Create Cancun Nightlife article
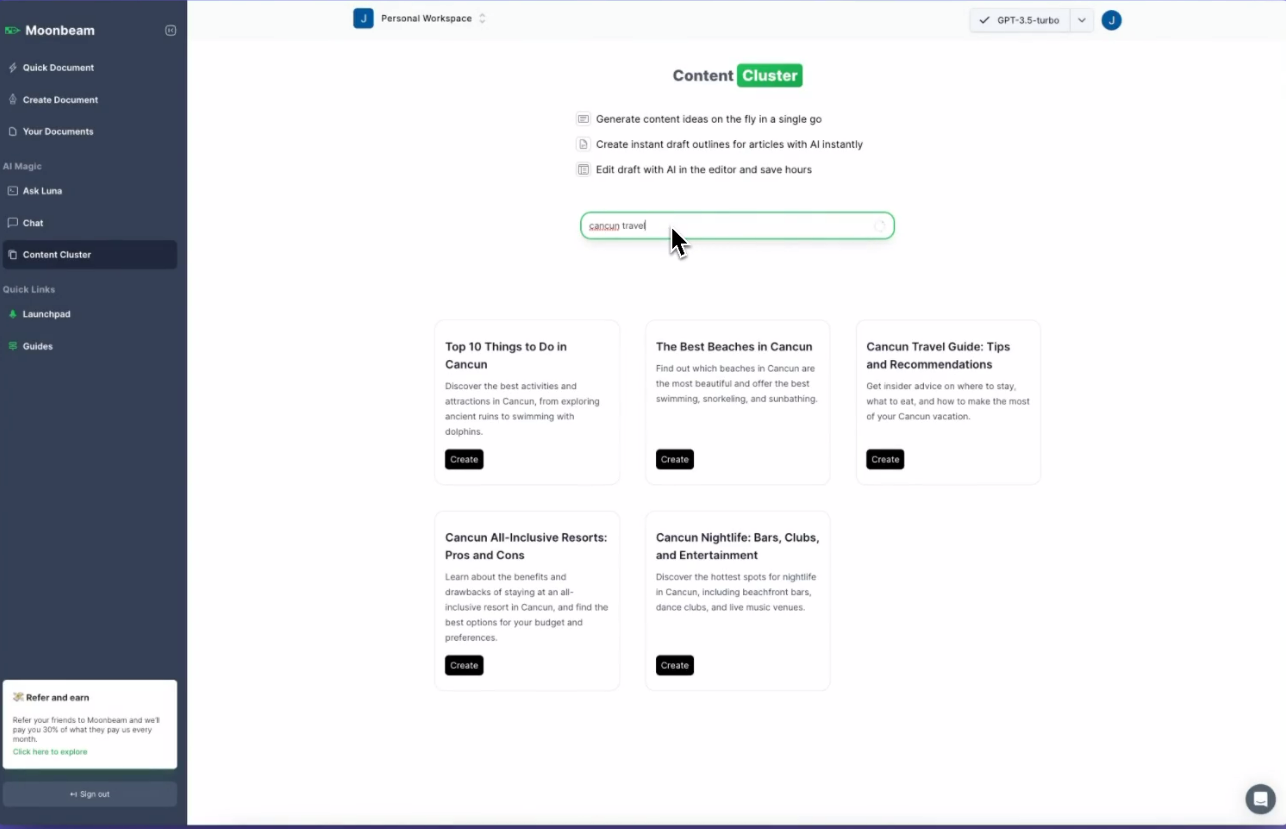 (675, 665)
